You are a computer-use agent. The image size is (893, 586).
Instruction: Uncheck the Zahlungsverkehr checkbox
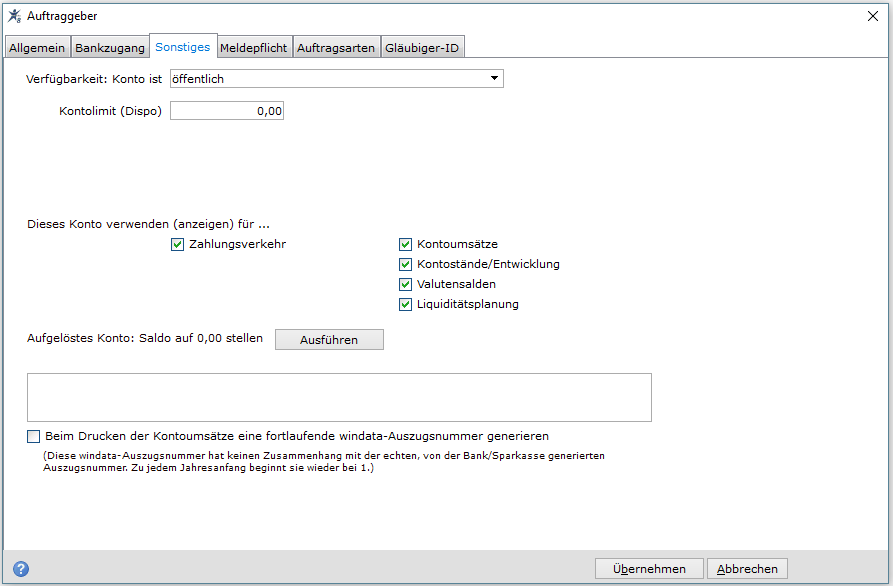click(177, 244)
